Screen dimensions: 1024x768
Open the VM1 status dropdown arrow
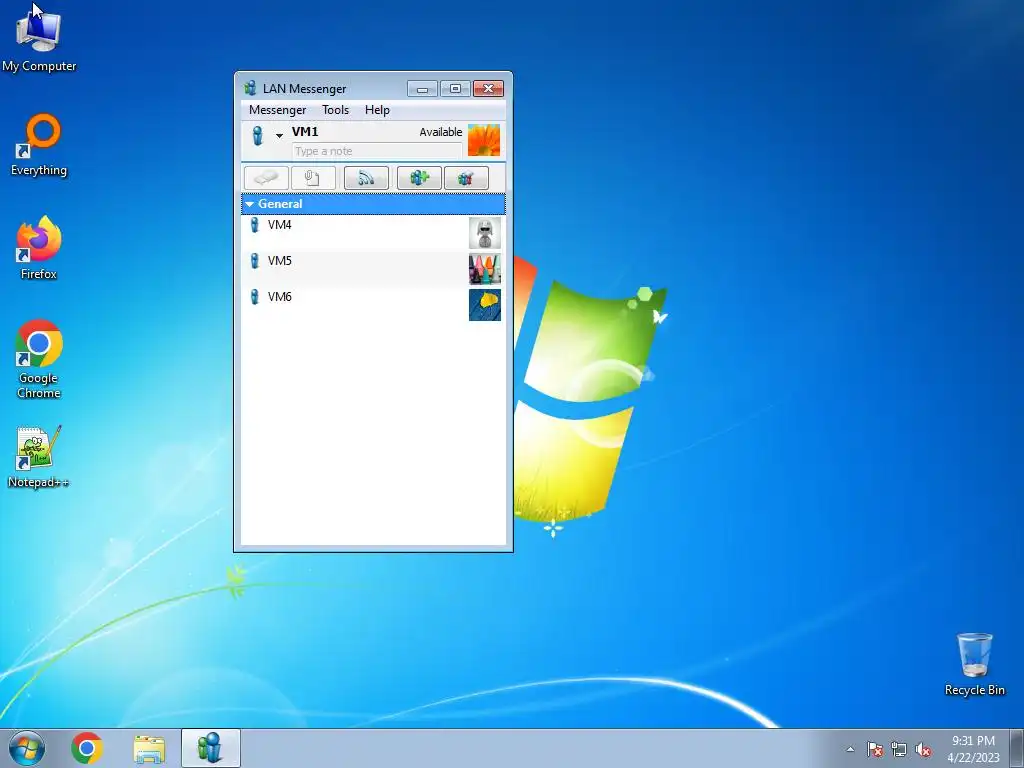[x=279, y=136]
